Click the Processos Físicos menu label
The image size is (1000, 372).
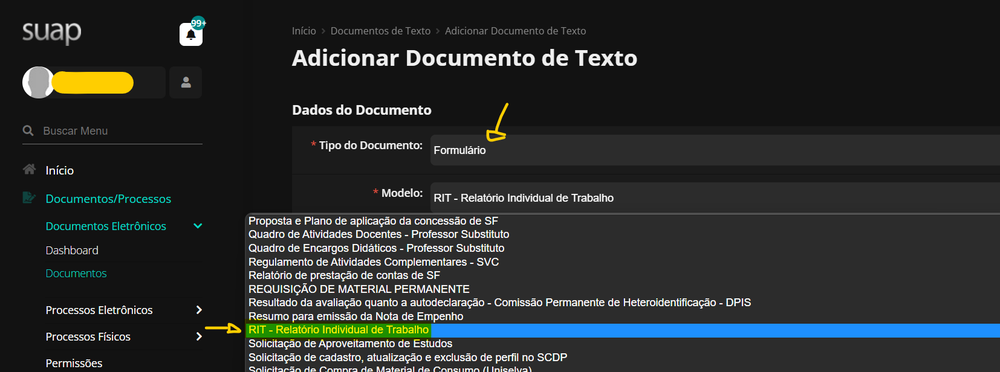(88, 336)
